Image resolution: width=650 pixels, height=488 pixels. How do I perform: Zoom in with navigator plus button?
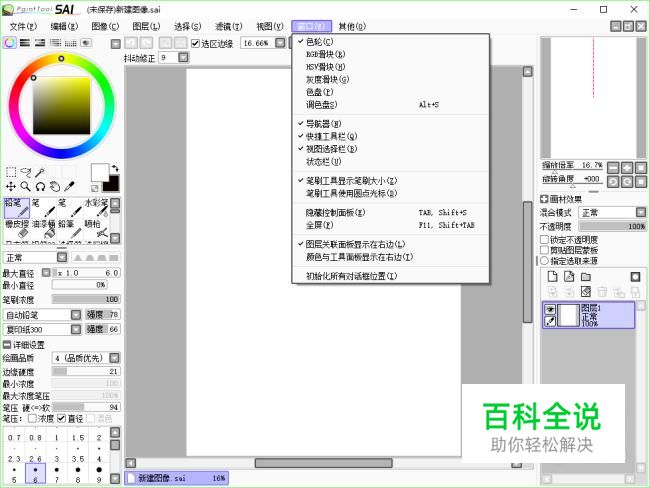click(627, 168)
